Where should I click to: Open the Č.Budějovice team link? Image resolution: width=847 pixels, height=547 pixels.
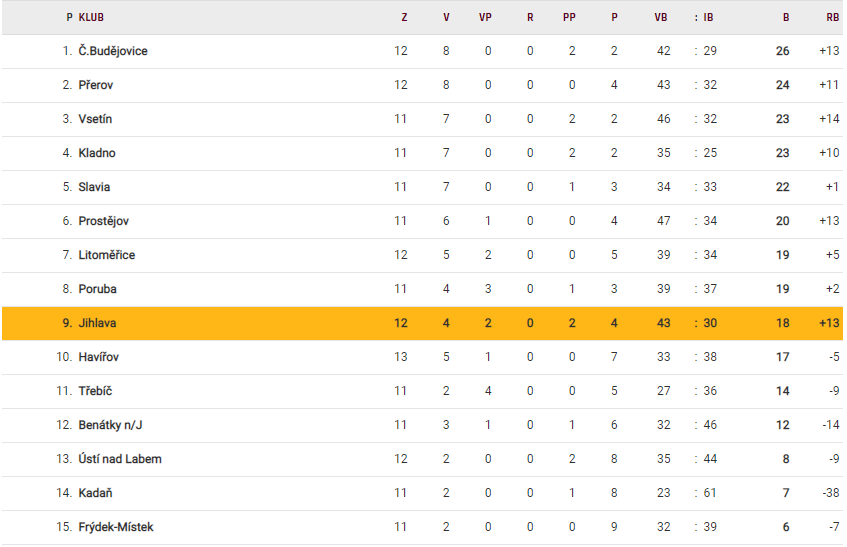(x=112, y=51)
